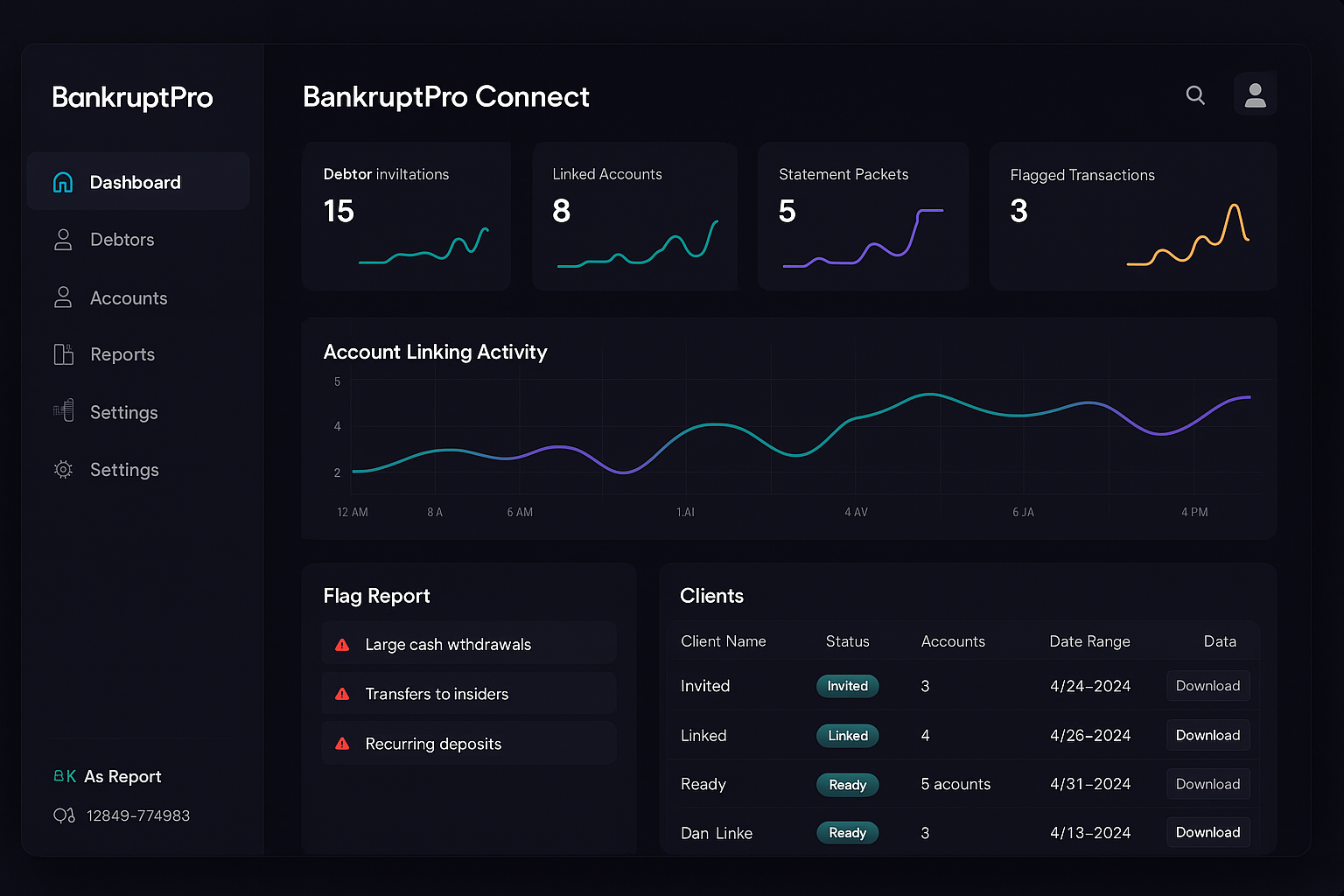Toggle the Invited status pill
Viewport: 1344px width, 896px height.
tap(847, 686)
